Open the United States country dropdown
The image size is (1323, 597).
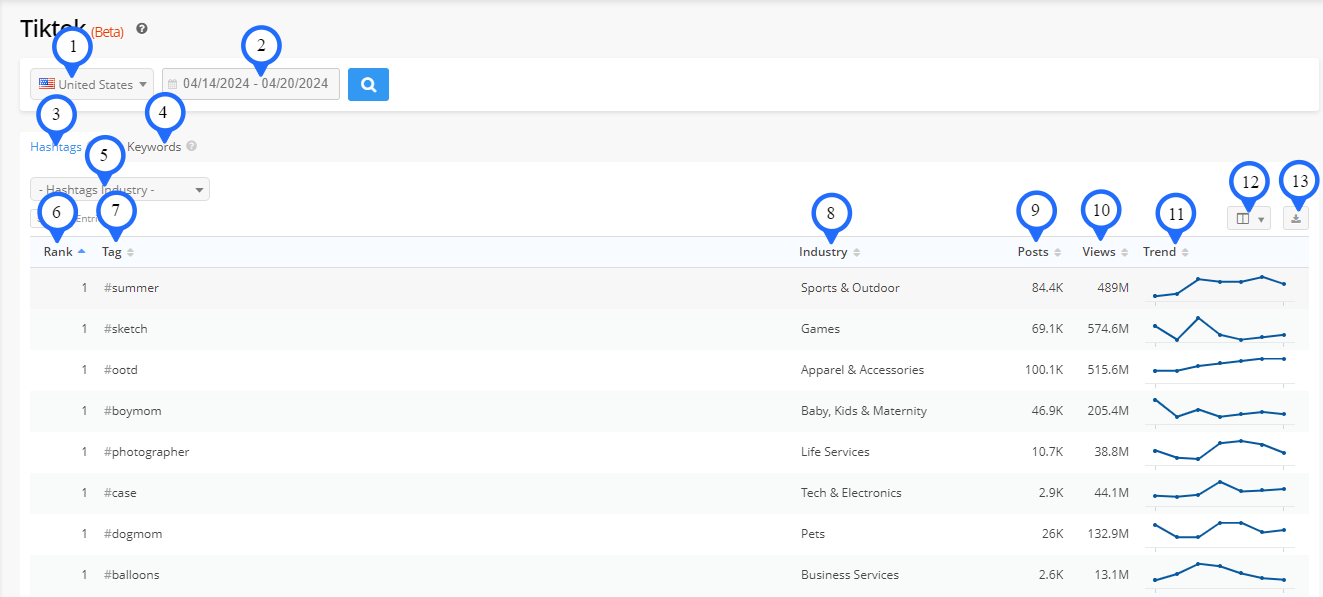point(92,85)
